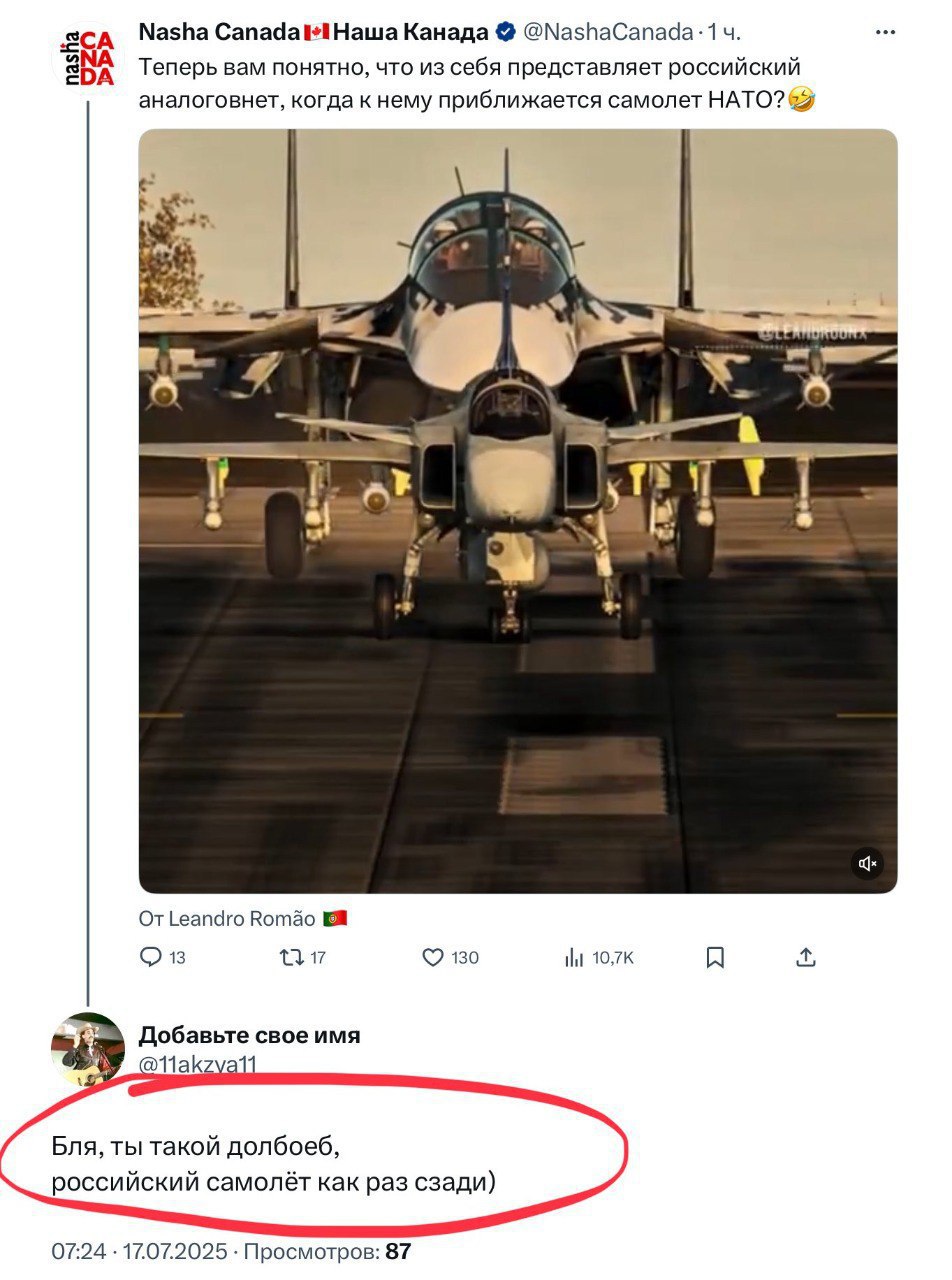Screen dimensions: 952x1280
Task: Click the 1 ч. post time
Action: click(x=724, y=33)
